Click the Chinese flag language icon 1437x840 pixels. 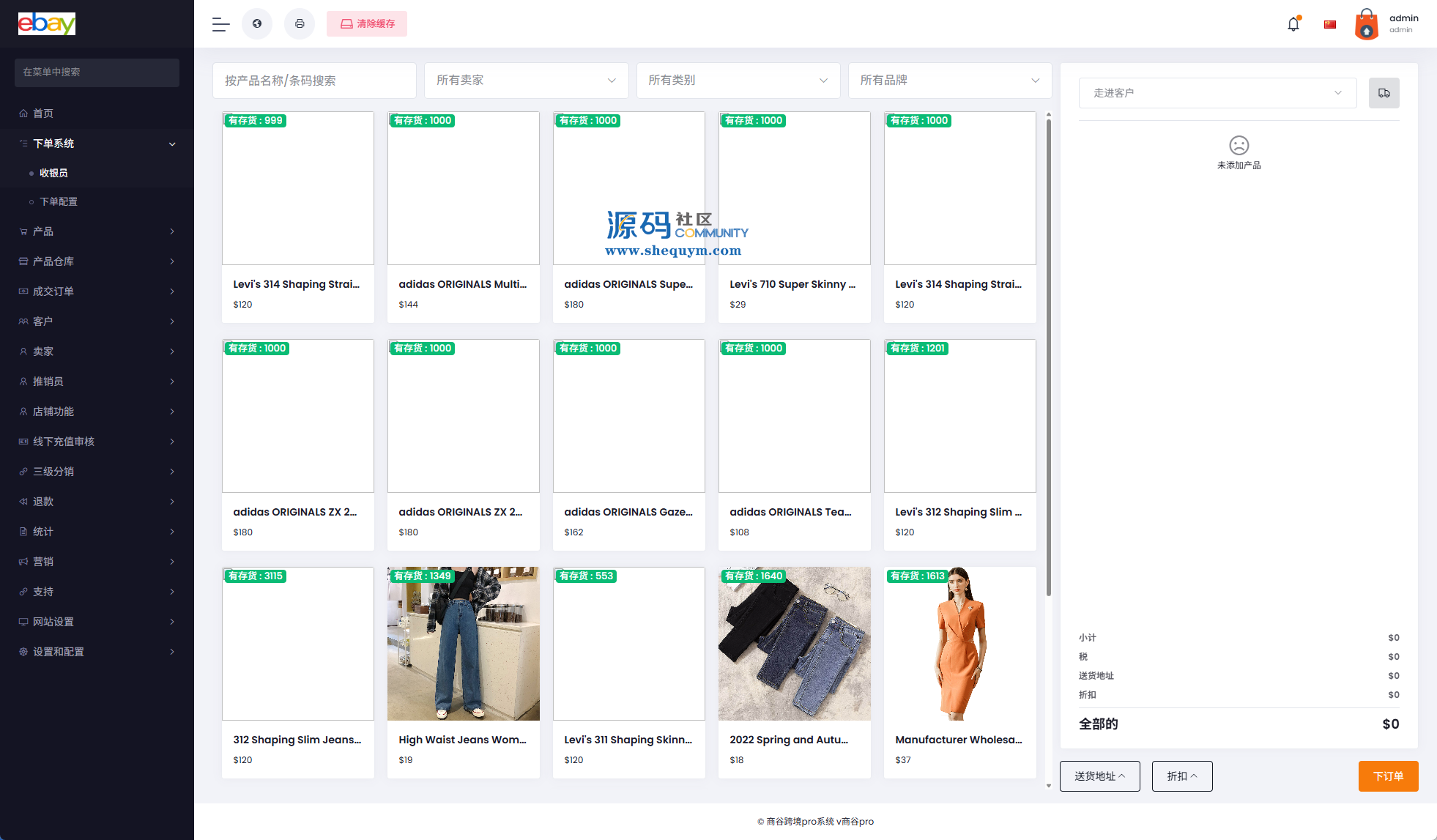1330,24
